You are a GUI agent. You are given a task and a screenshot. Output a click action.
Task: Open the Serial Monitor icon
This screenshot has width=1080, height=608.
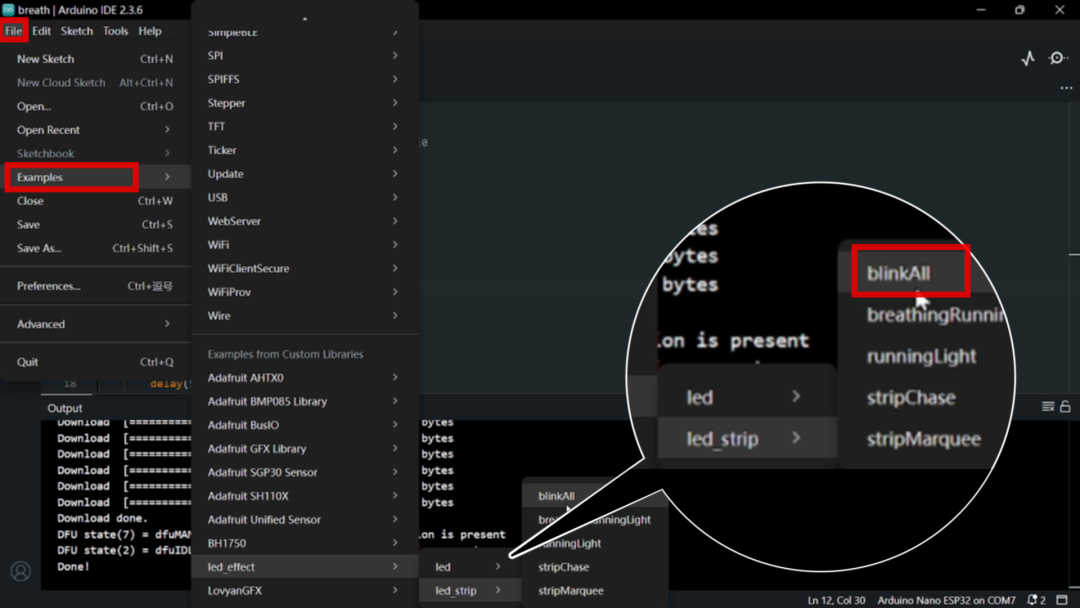click(x=1058, y=59)
